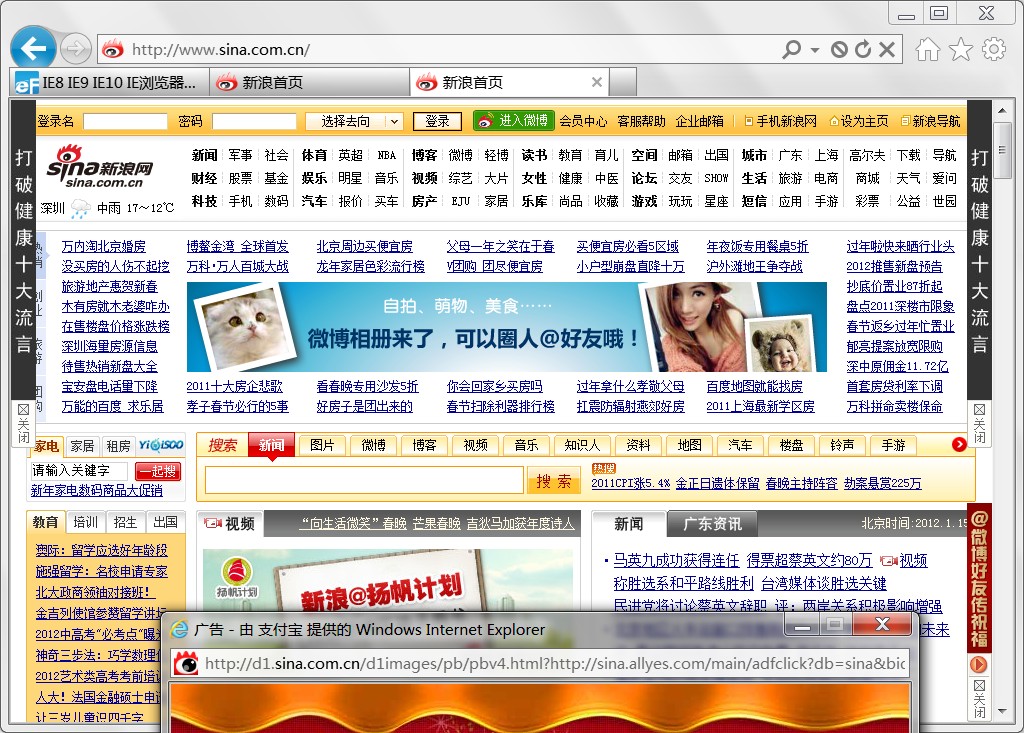Go back using the browser back arrow
This screenshot has height=733, width=1024.
[33, 48]
